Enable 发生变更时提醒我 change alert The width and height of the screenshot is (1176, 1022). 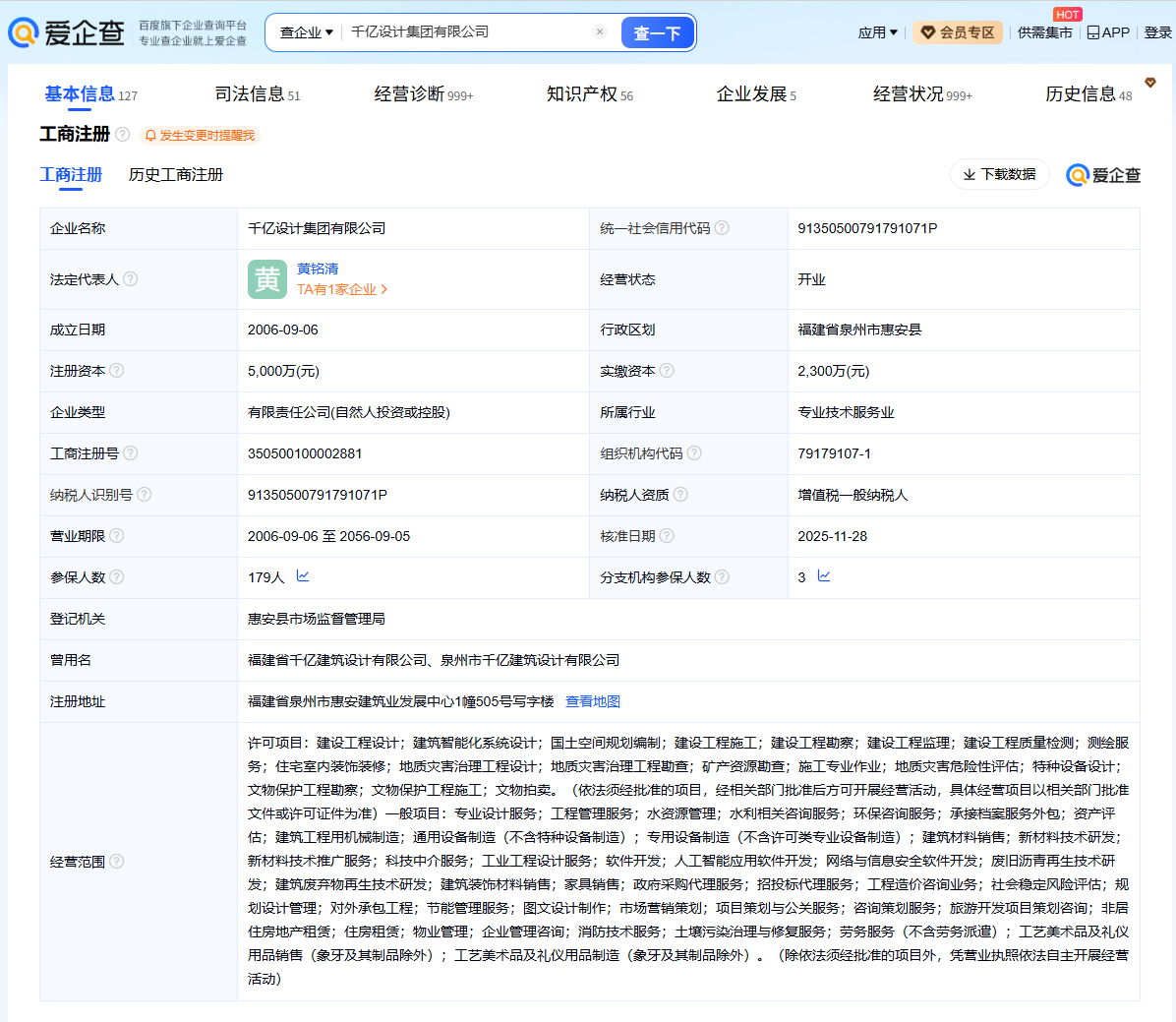[200, 135]
